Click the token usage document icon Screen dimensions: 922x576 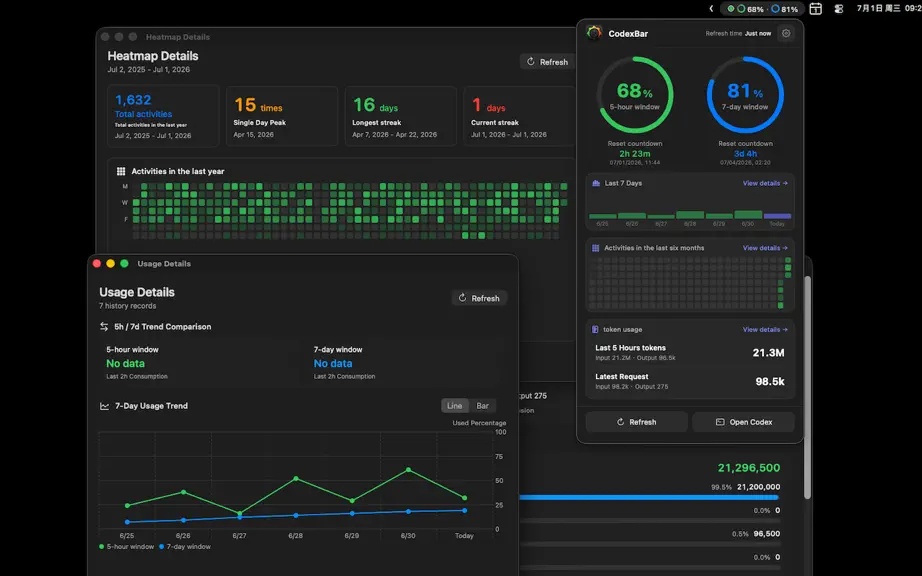click(x=595, y=330)
